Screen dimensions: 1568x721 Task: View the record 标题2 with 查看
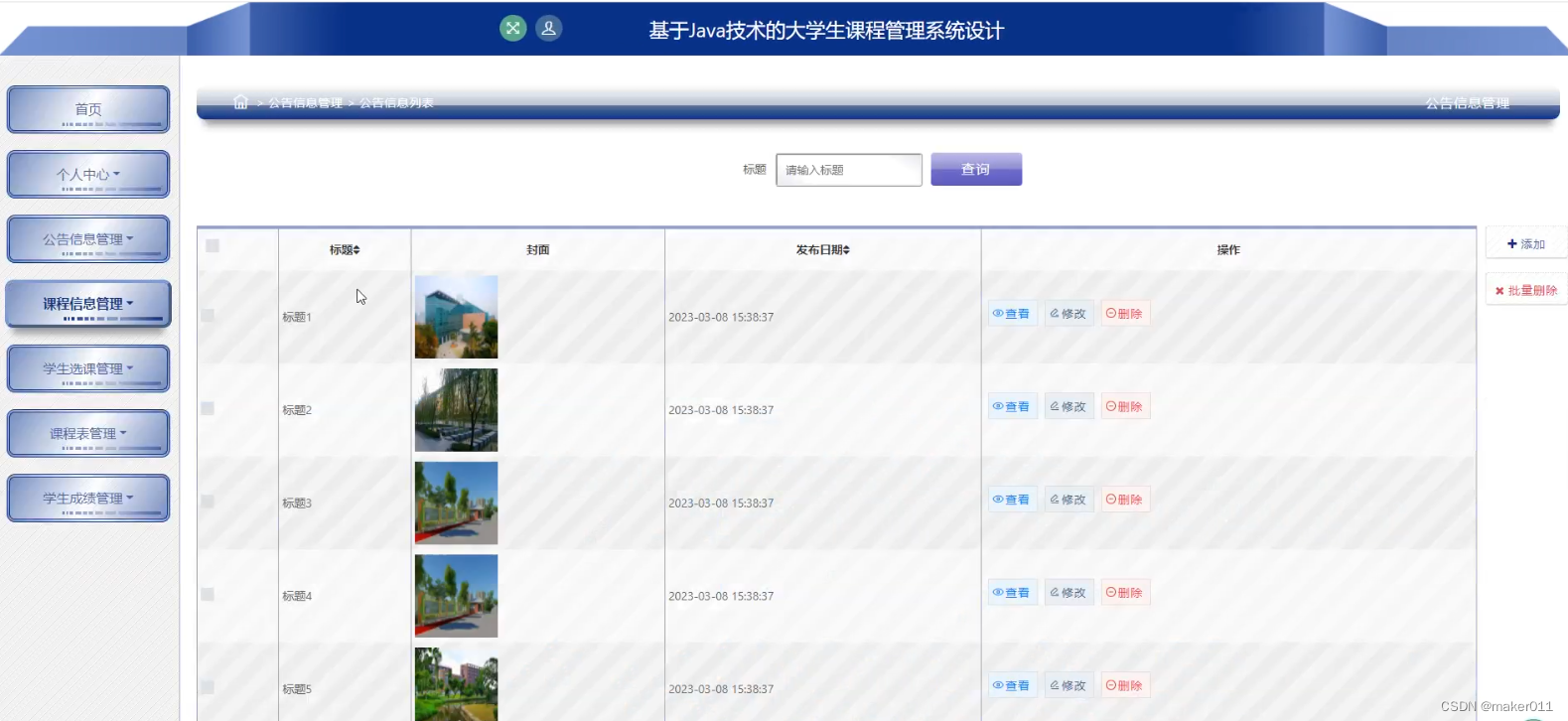pyautogui.click(x=1012, y=406)
